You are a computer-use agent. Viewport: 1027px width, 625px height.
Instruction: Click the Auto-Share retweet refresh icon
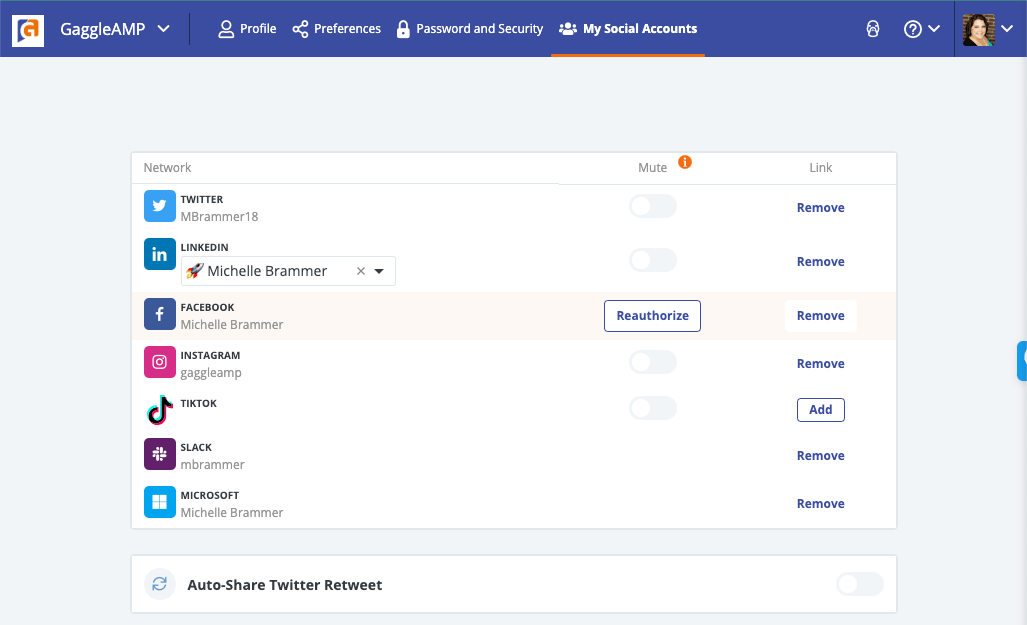coord(160,584)
